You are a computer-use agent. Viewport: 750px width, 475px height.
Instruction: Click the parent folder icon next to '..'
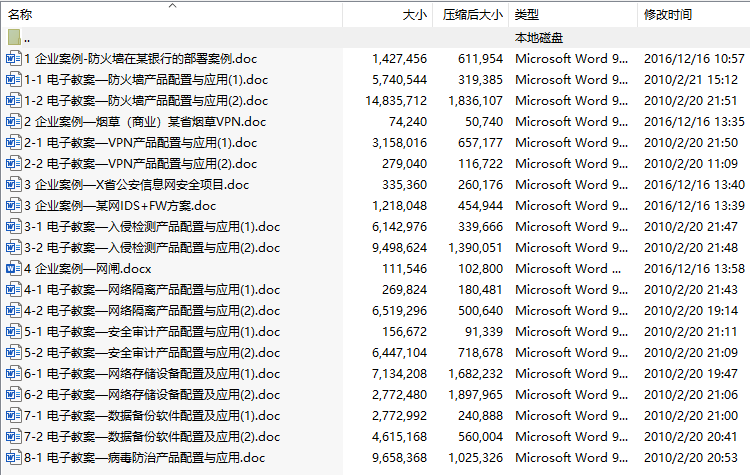point(14,37)
